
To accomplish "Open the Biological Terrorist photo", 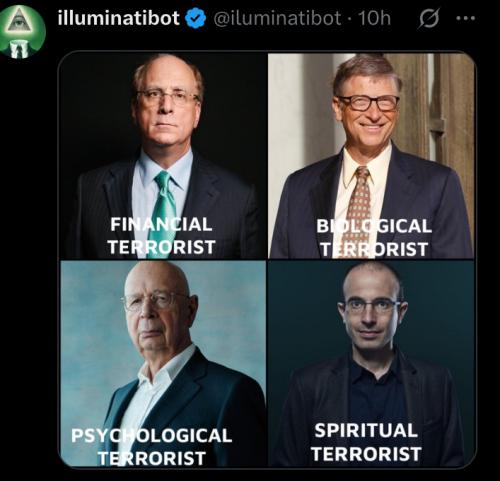I will (371, 155).
